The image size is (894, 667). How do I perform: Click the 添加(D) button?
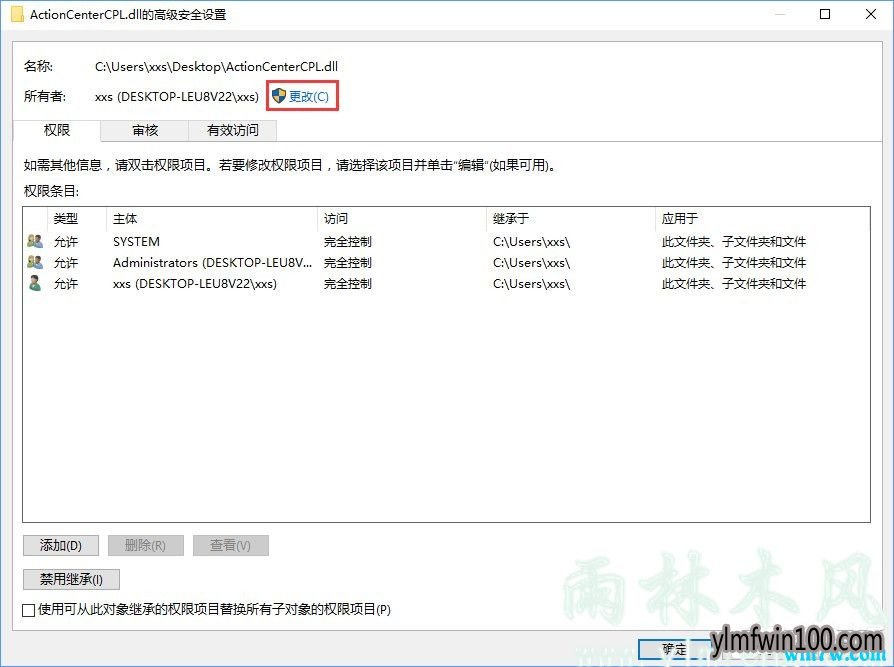click(61, 546)
